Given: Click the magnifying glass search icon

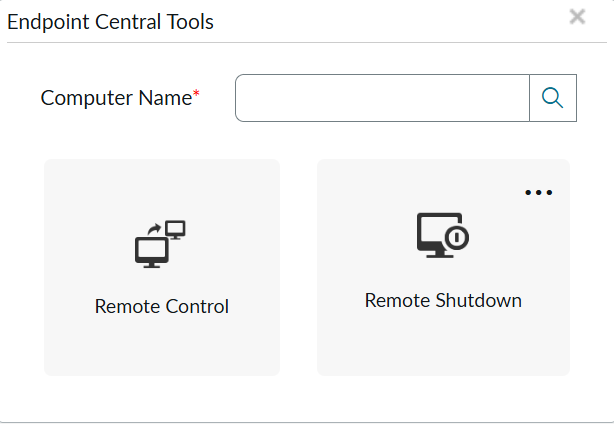Looking at the screenshot, I should point(552,98).
